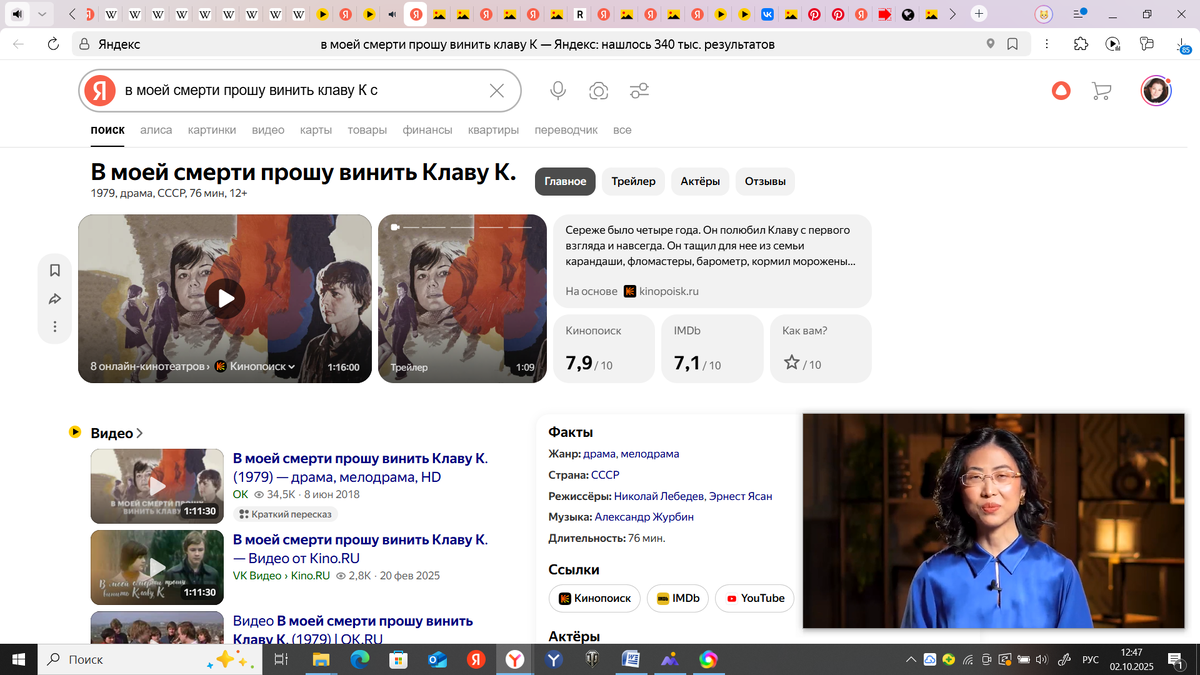Select the Трейлер tab

[x=633, y=181]
